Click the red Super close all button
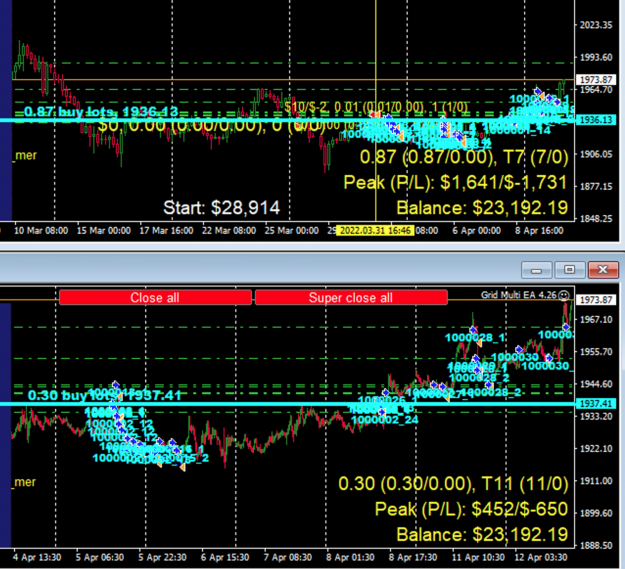 (x=351, y=298)
